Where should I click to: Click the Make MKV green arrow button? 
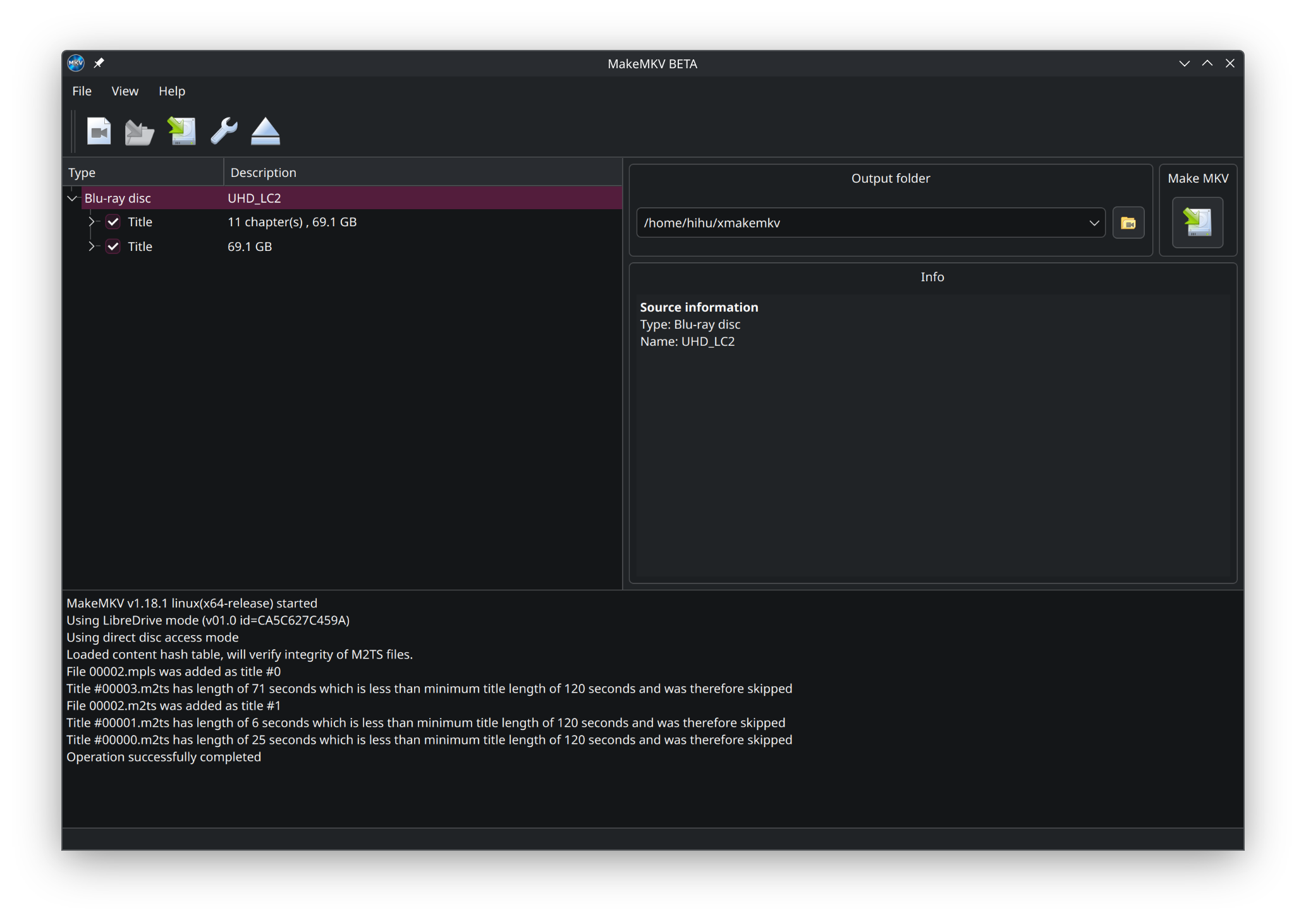click(x=1197, y=222)
